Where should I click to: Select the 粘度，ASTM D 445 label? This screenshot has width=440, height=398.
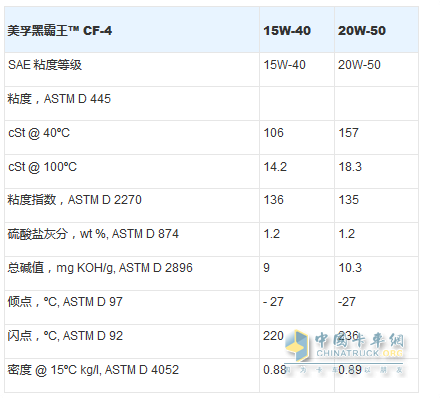59,99
